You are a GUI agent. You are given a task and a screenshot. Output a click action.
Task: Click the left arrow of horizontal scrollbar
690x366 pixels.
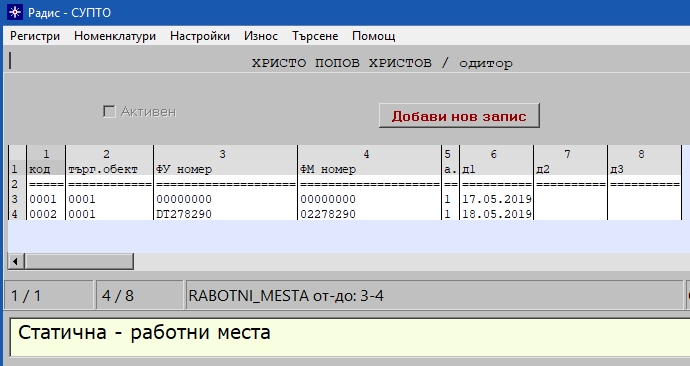pyautogui.click(x=16, y=261)
